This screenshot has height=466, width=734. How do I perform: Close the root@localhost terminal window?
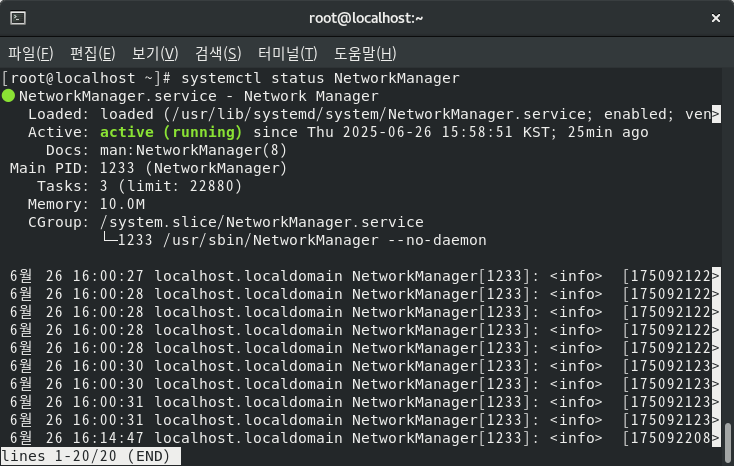pyautogui.click(x=716, y=18)
